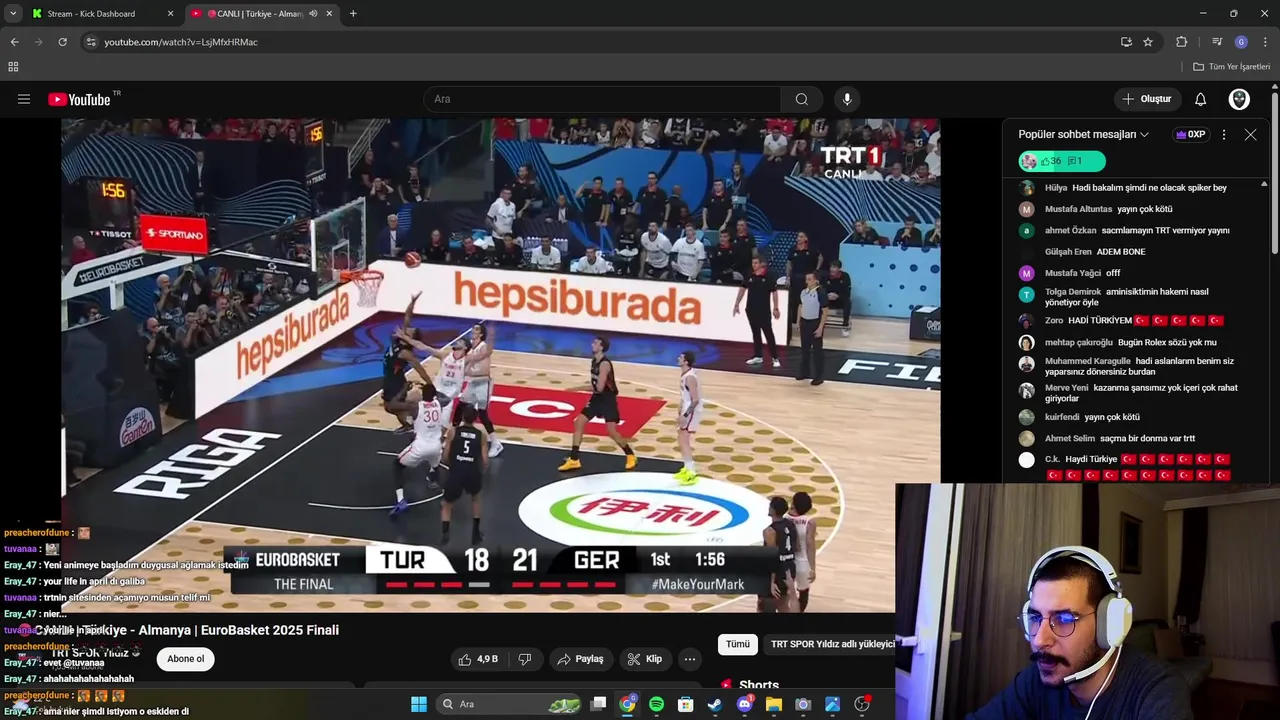Open Tüm Yer İşaretleri bookmarks folder
The image size is (1280, 720).
point(1232,67)
